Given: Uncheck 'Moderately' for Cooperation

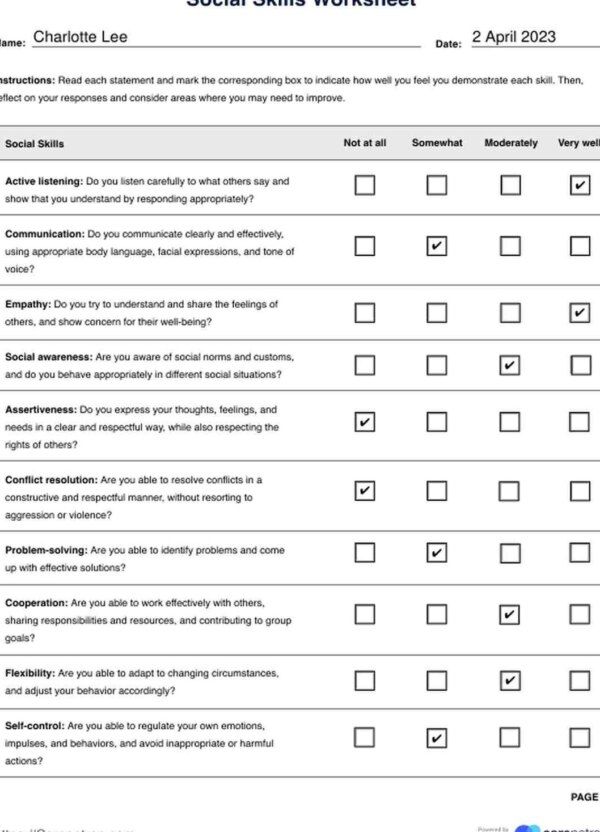Looking at the screenshot, I should tap(509, 614).
